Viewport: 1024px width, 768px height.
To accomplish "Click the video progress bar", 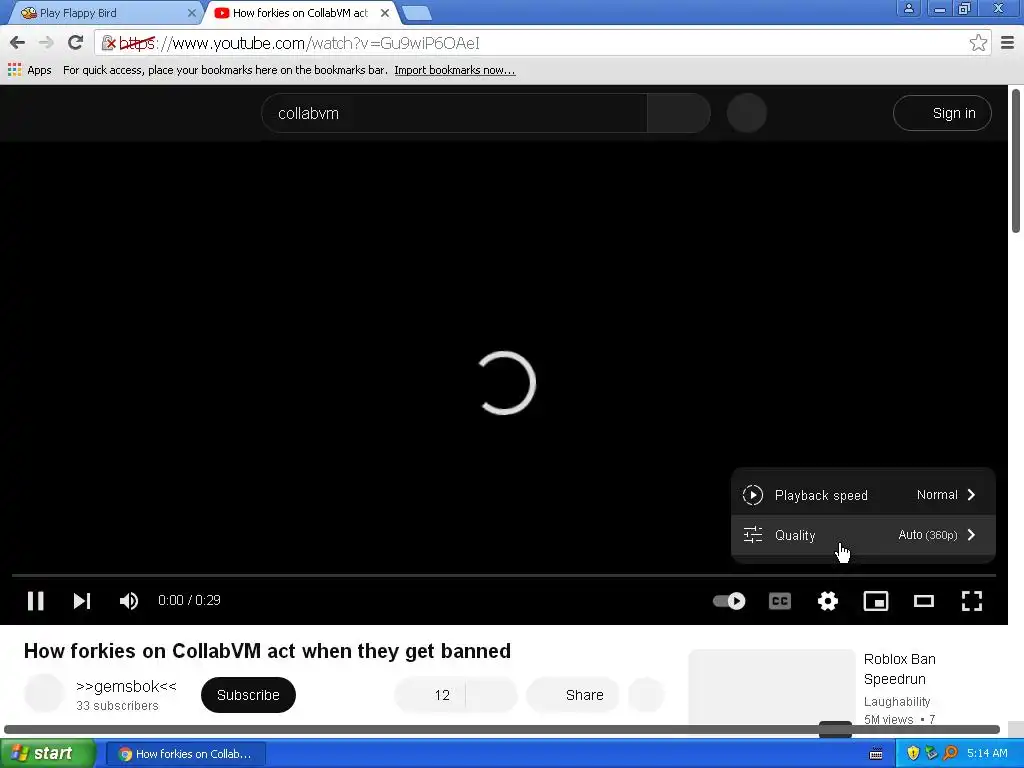I will (x=504, y=575).
